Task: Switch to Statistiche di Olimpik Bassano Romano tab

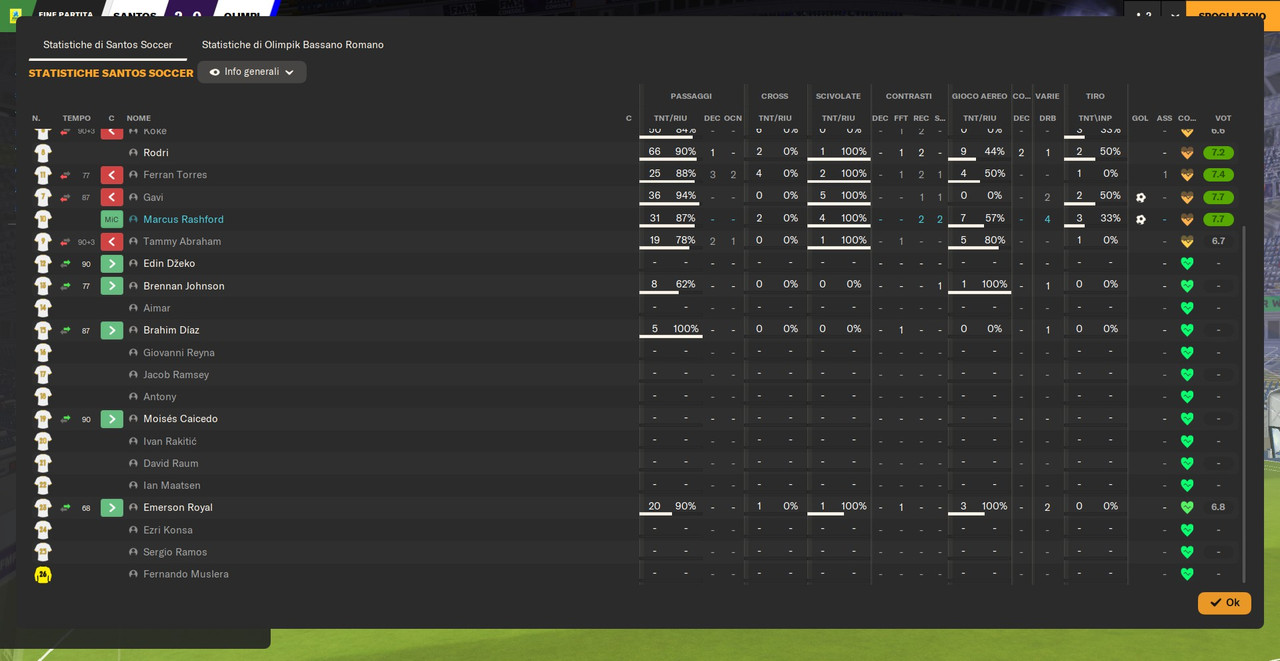Action: coord(293,45)
